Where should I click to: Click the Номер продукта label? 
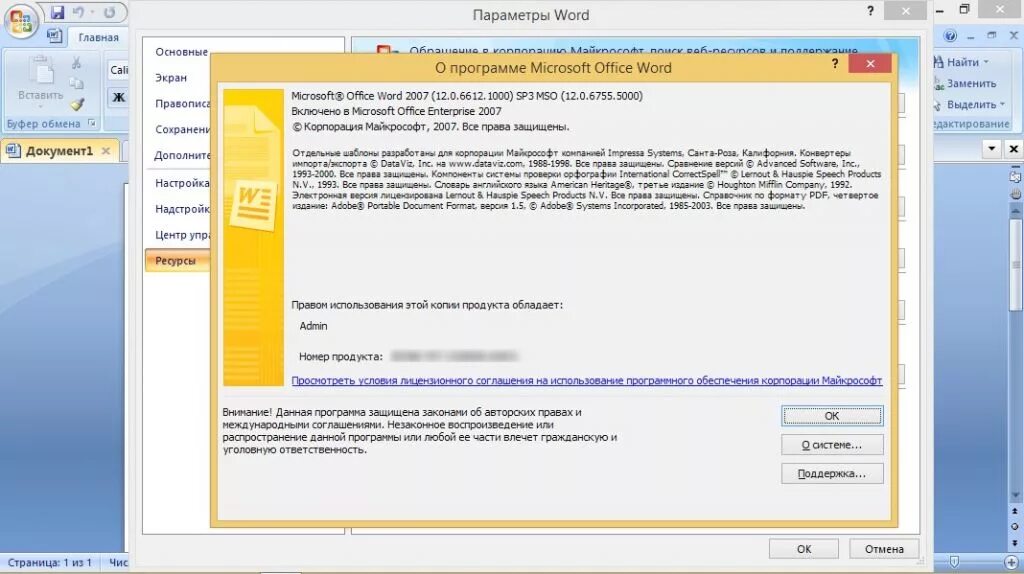click(341, 357)
